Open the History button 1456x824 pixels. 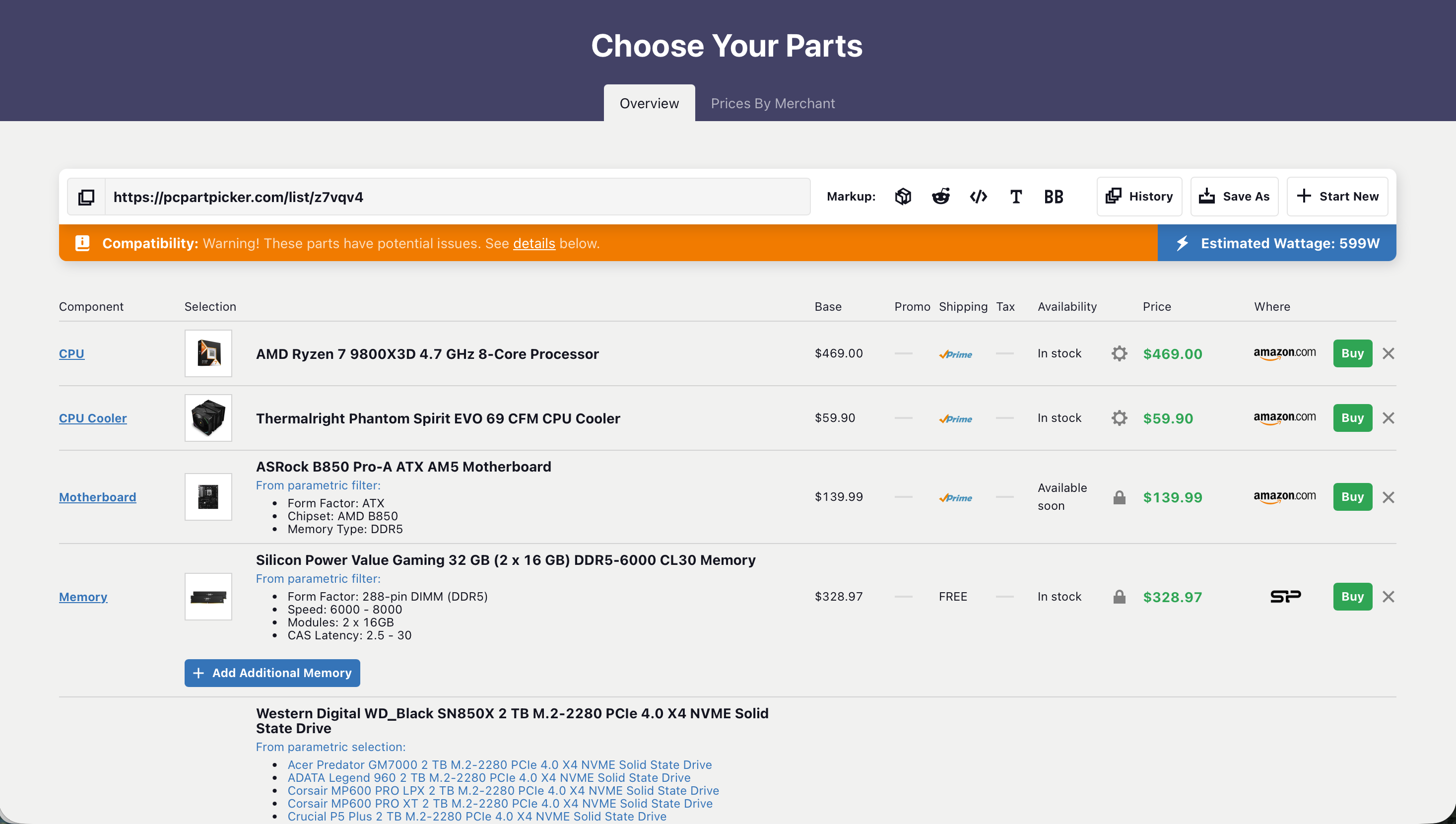pyautogui.click(x=1139, y=197)
